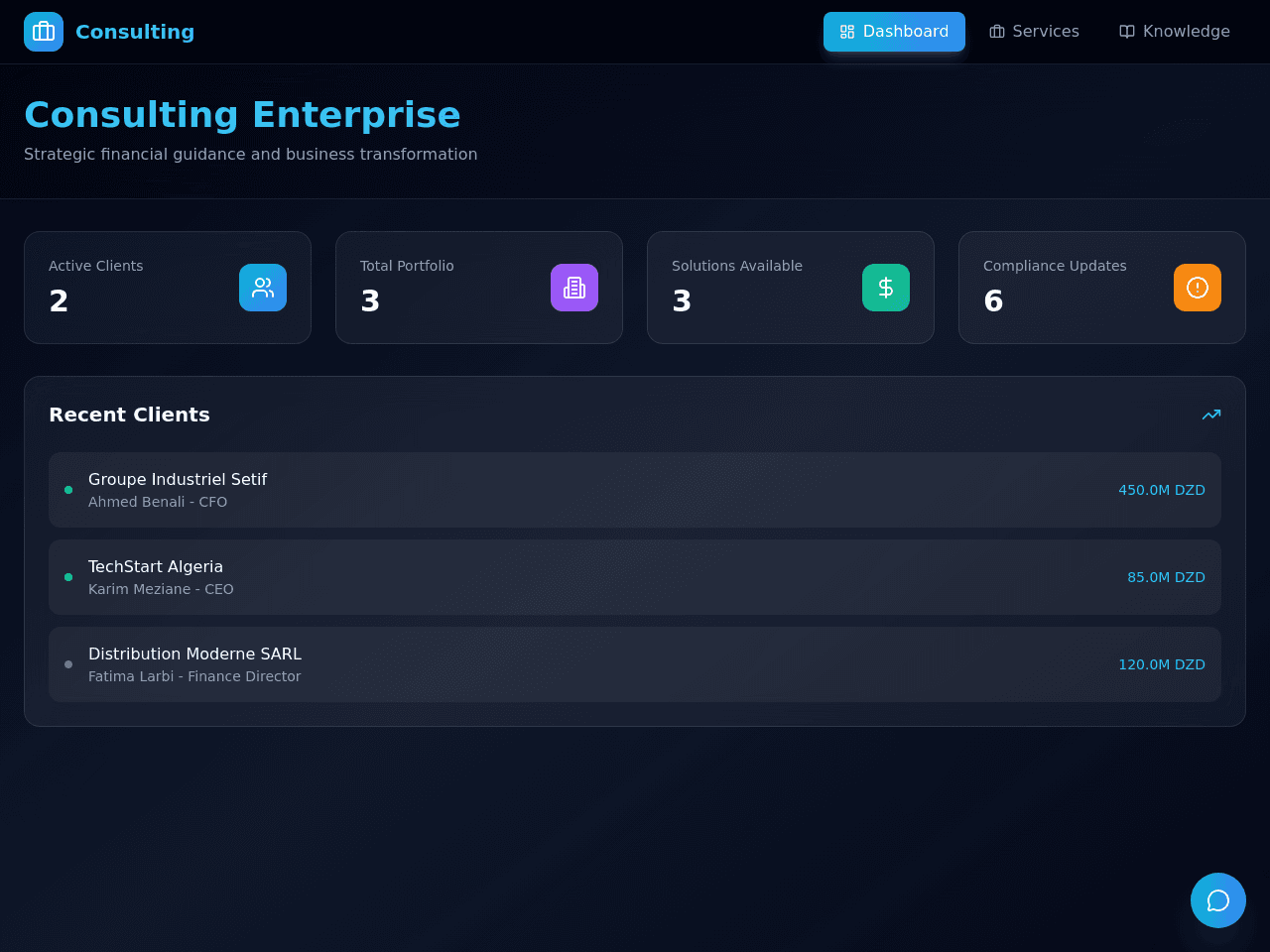
Task: Click the Active Clients count 2
Action: click(x=59, y=300)
